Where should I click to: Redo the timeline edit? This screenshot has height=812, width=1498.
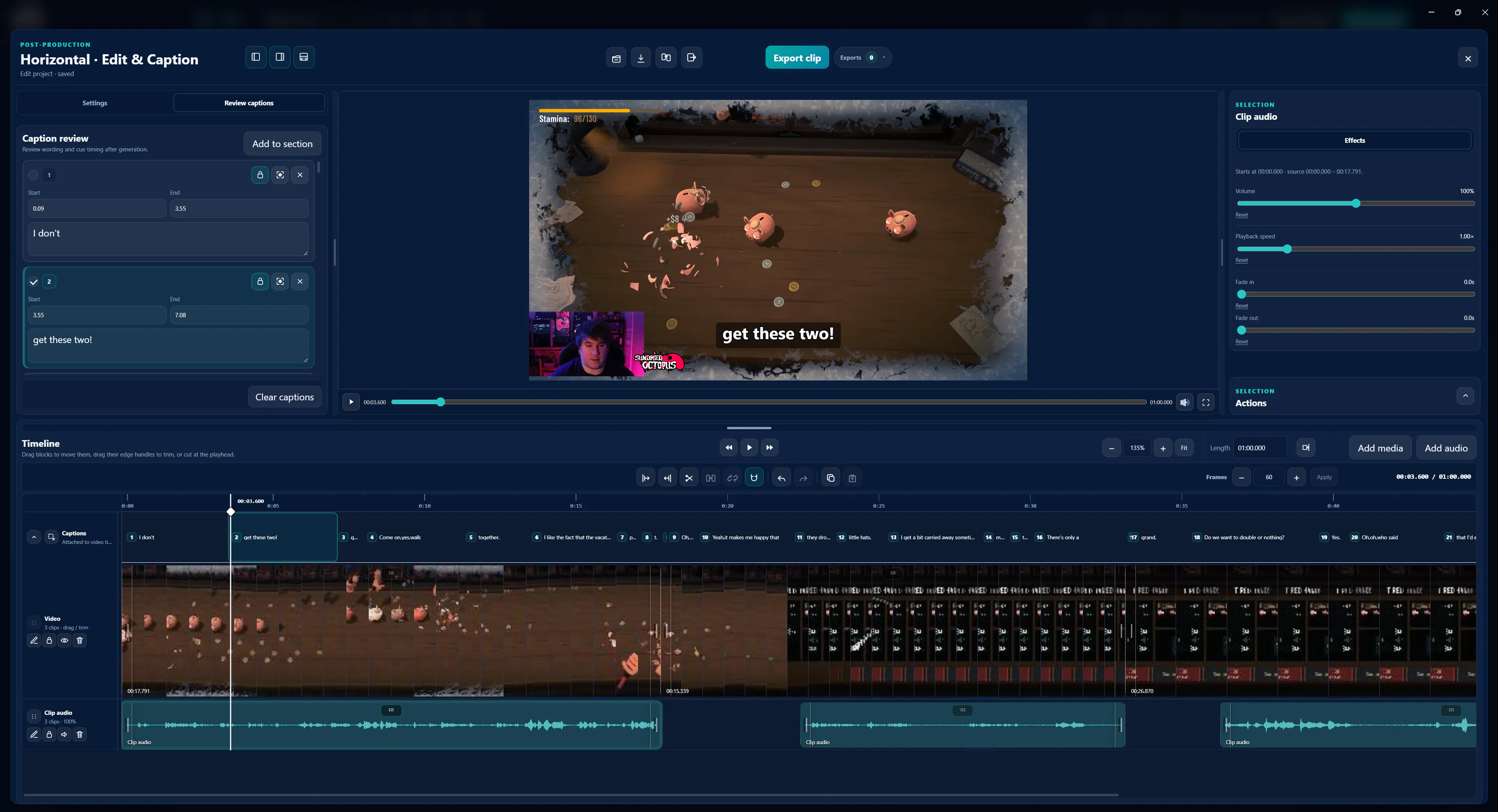point(803,478)
